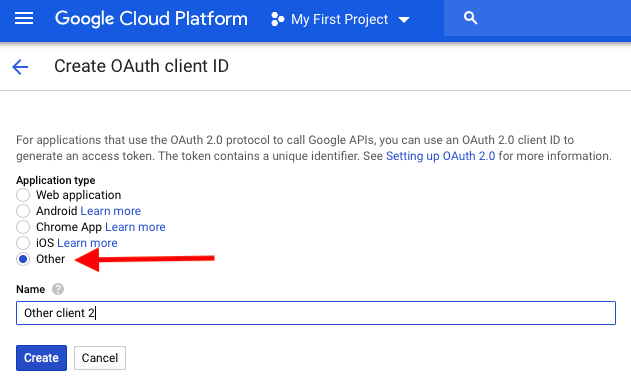Open Learn more link beside Android
Screen dimensions: 631x382
click(x=111, y=211)
